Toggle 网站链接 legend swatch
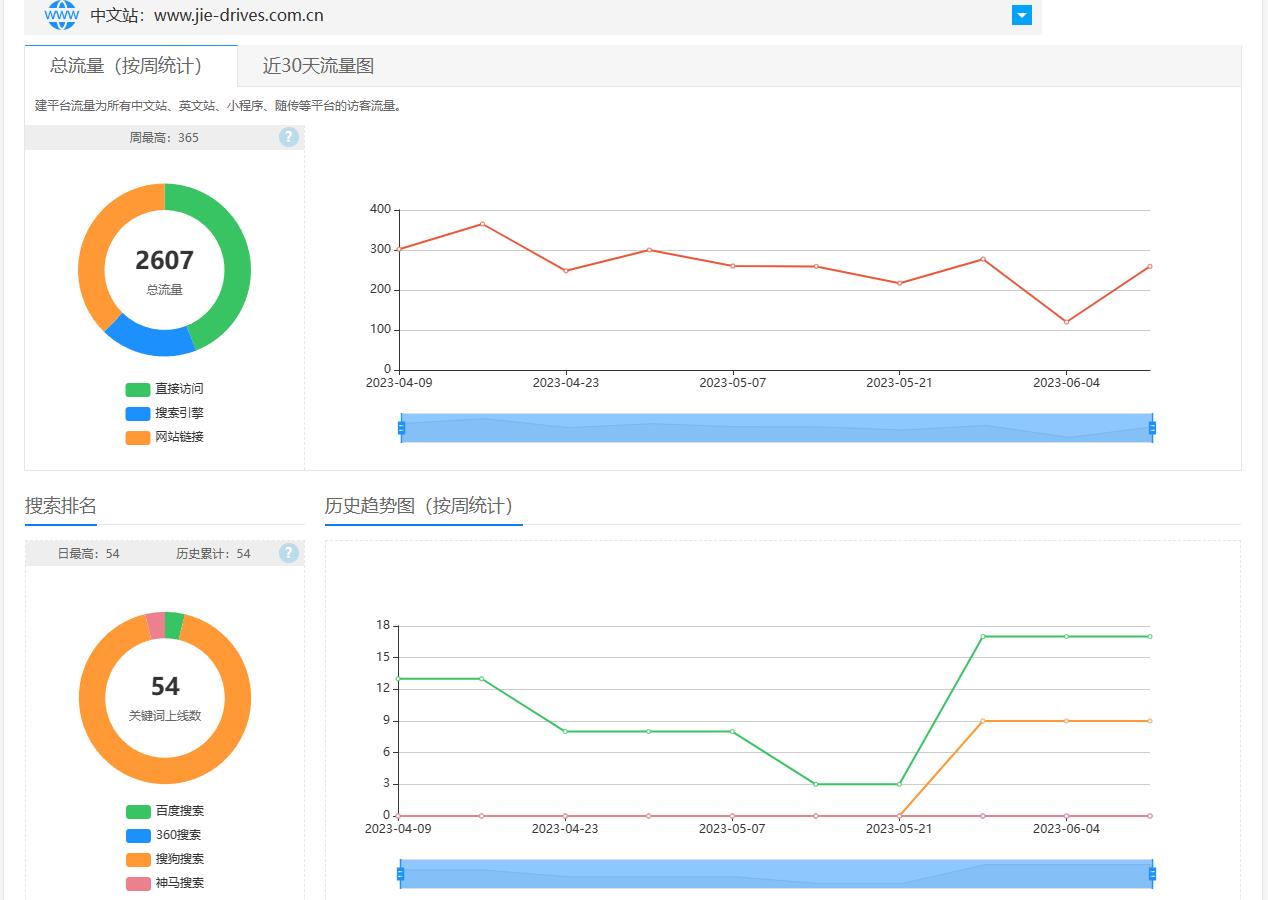 (138, 437)
